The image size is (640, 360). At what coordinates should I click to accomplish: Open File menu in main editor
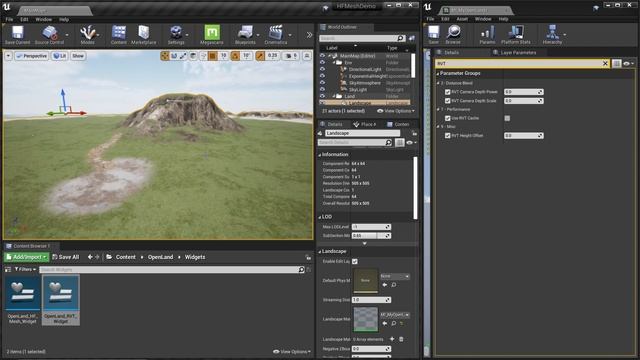coord(9,19)
